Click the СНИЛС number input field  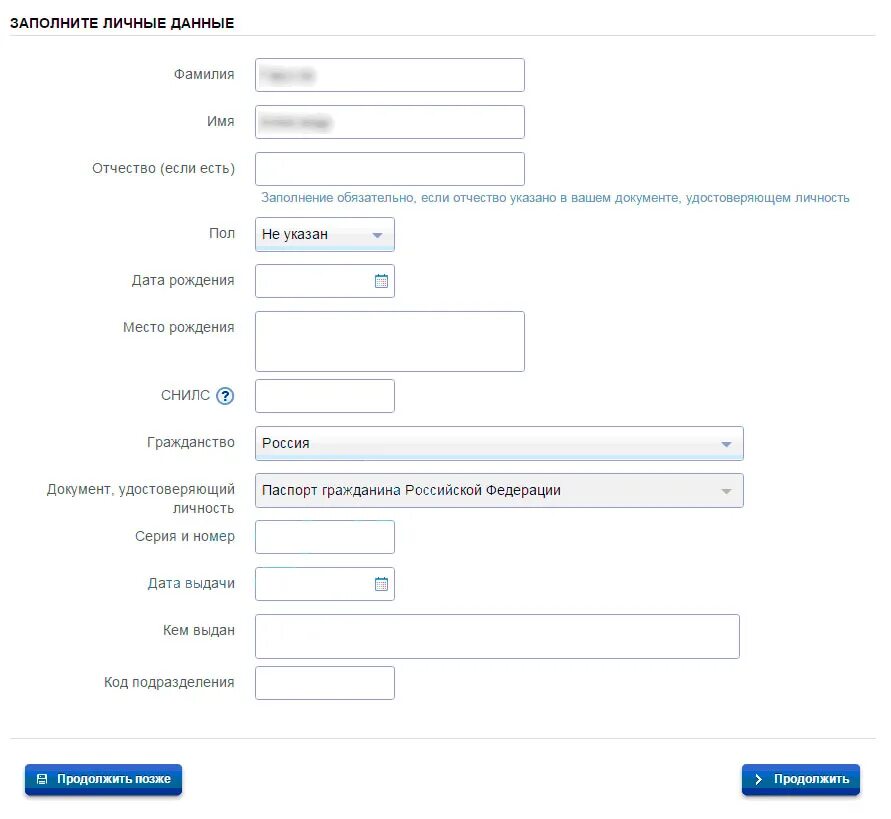click(324, 396)
